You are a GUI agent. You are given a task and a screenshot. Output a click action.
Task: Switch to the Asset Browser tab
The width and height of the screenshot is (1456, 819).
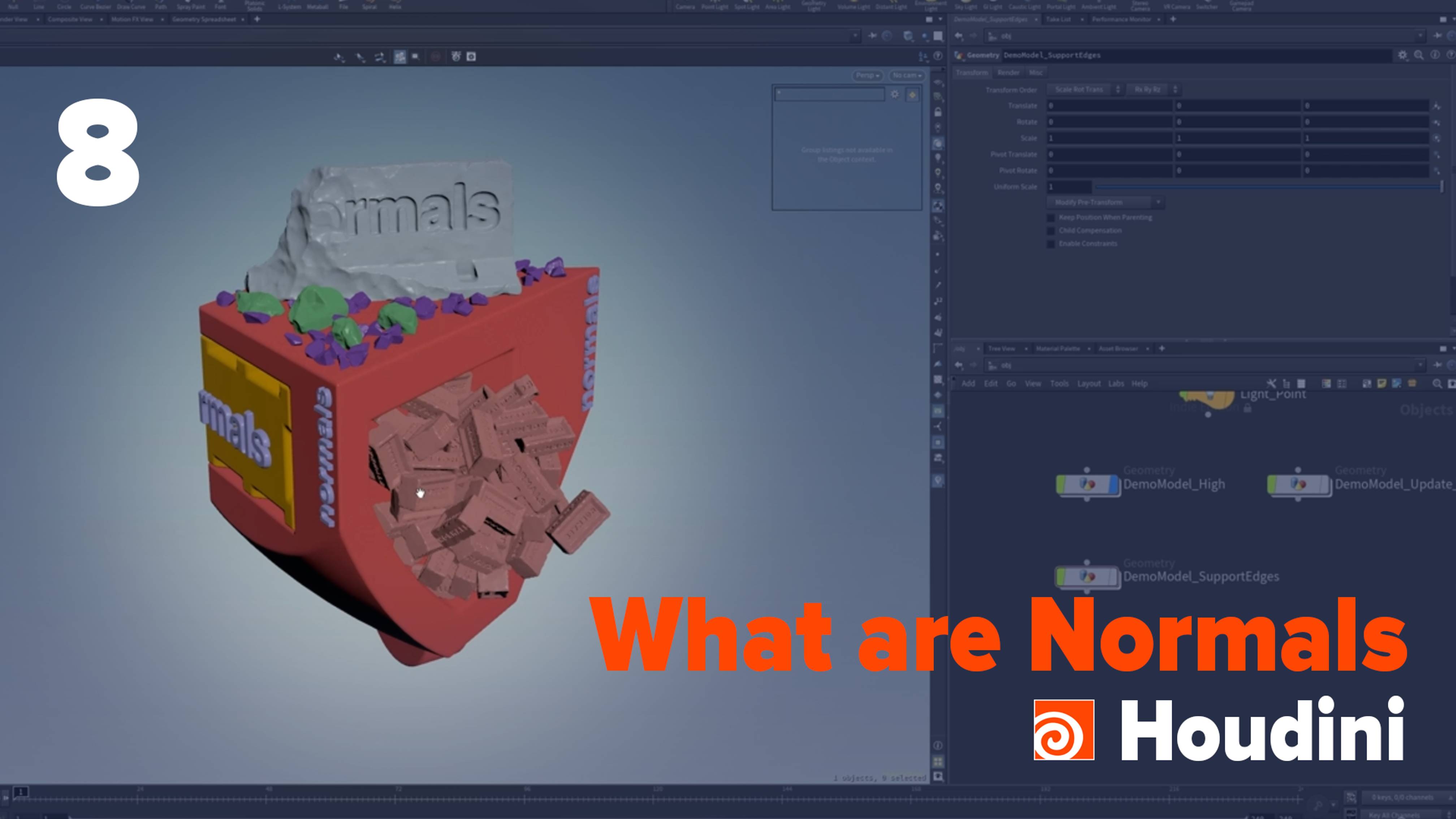pyautogui.click(x=1118, y=349)
